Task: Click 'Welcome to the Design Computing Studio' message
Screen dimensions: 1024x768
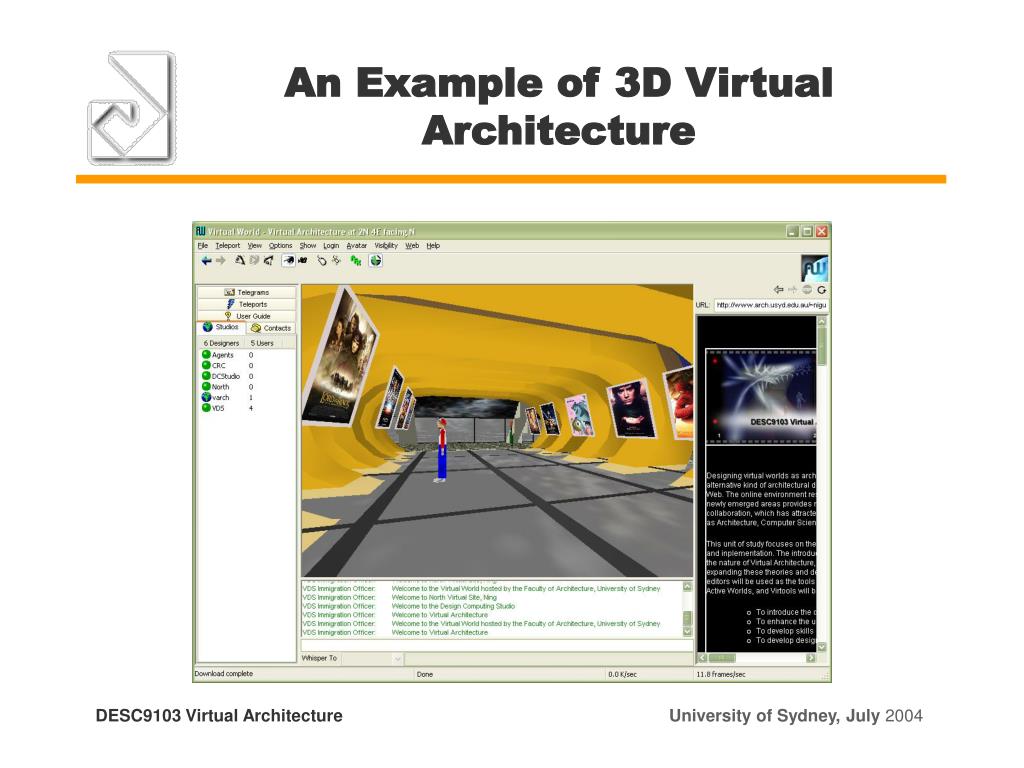Action: coord(453,606)
